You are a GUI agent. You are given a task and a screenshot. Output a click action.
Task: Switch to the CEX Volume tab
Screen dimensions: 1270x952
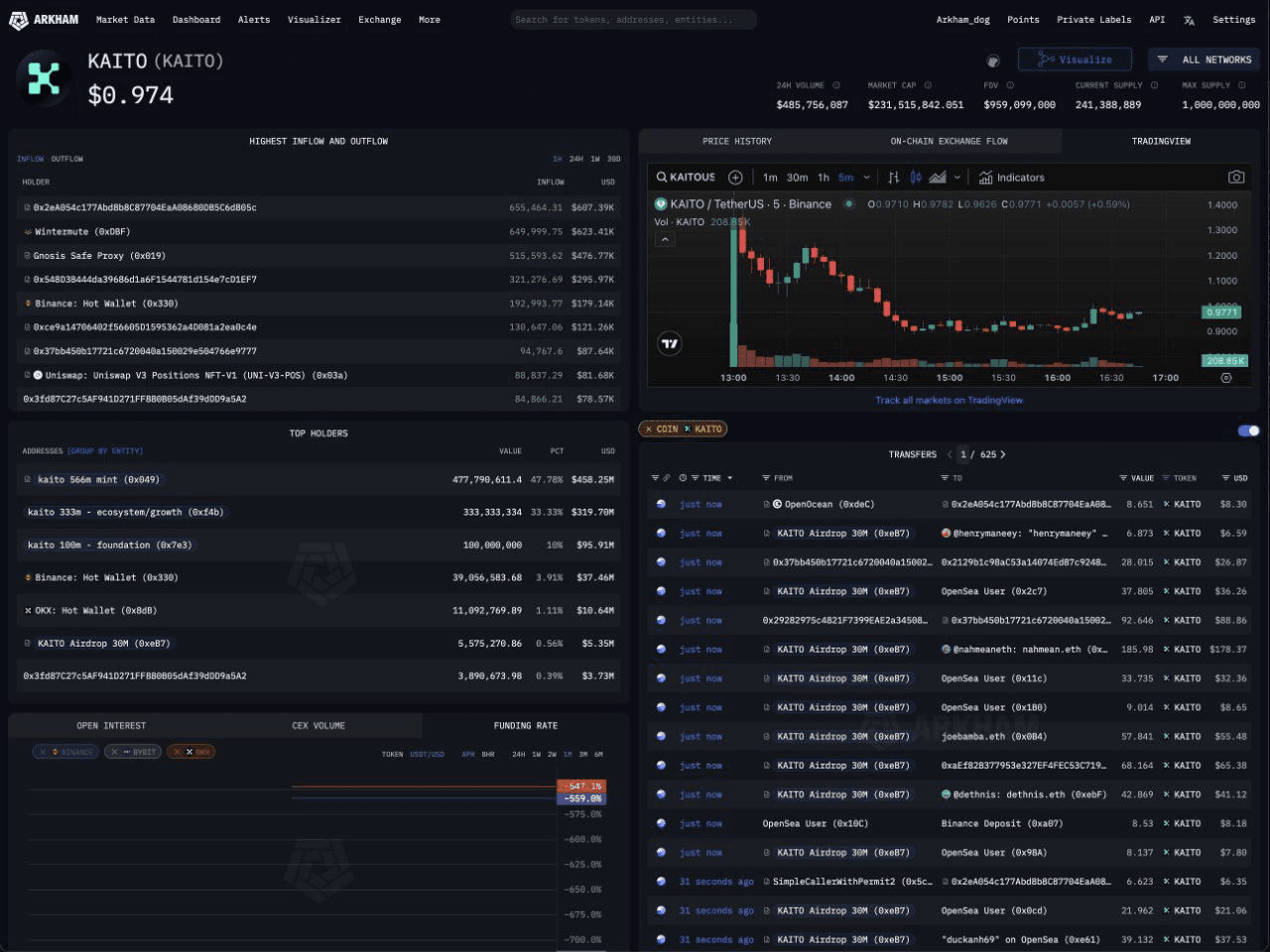[318, 726]
